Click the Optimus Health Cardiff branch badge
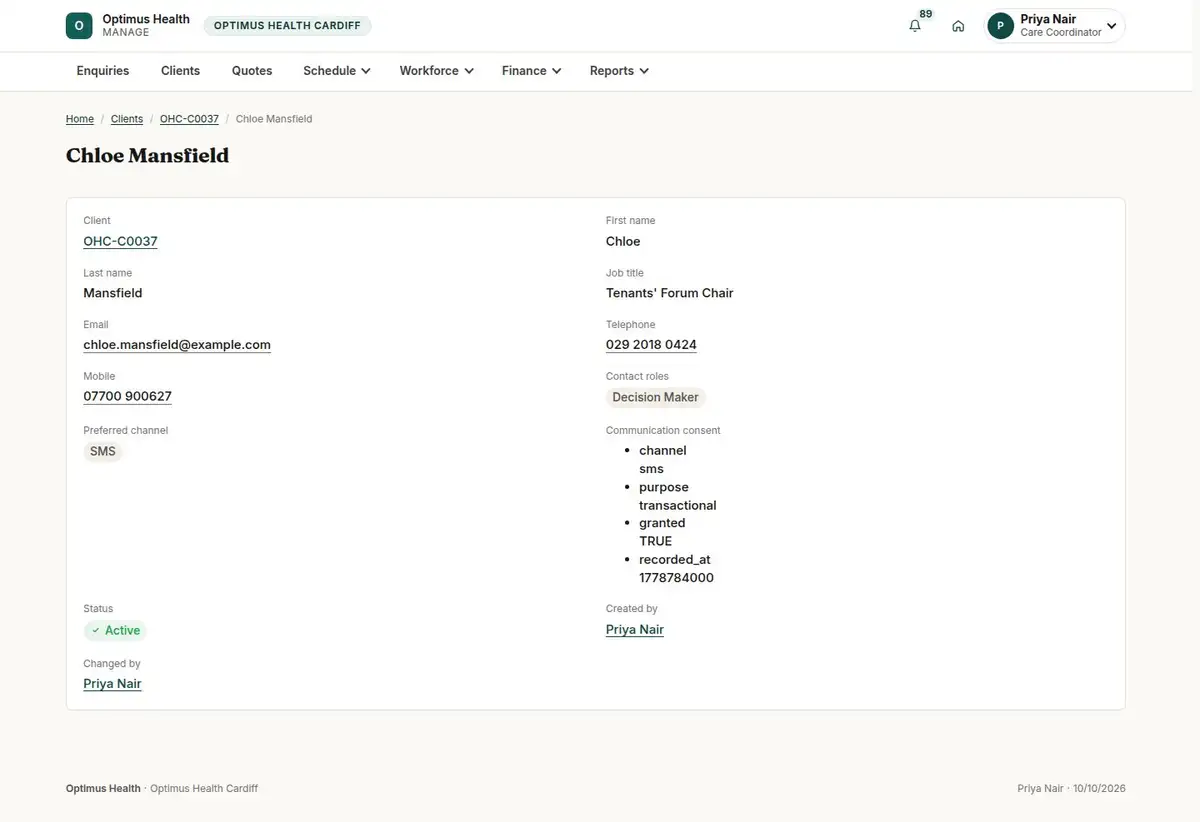The height and width of the screenshot is (822, 1200). coord(287,26)
